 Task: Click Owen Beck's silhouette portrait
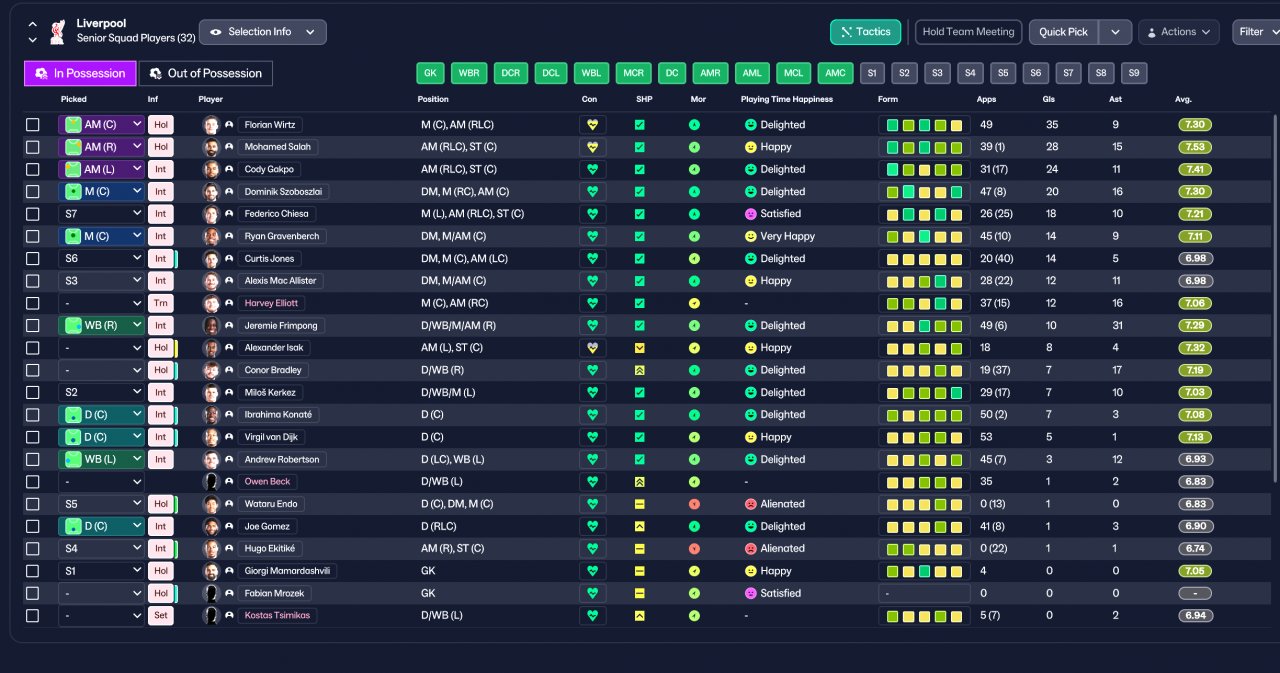click(211, 482)
